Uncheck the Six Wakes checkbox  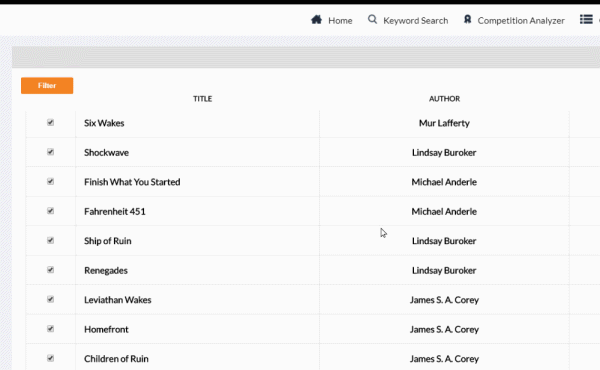(x=51, y=122)
